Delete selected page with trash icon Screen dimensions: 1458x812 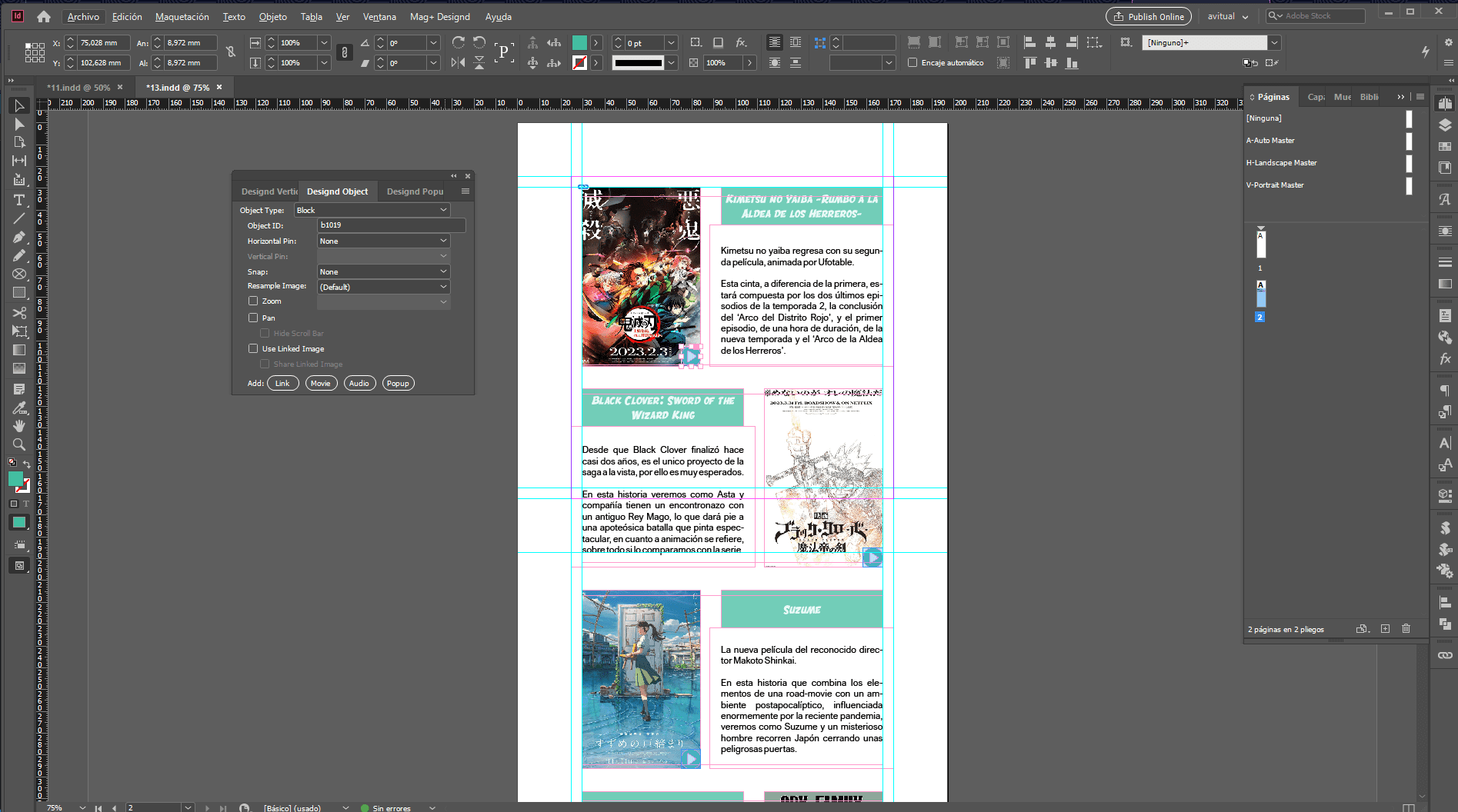pos(1406,629)
